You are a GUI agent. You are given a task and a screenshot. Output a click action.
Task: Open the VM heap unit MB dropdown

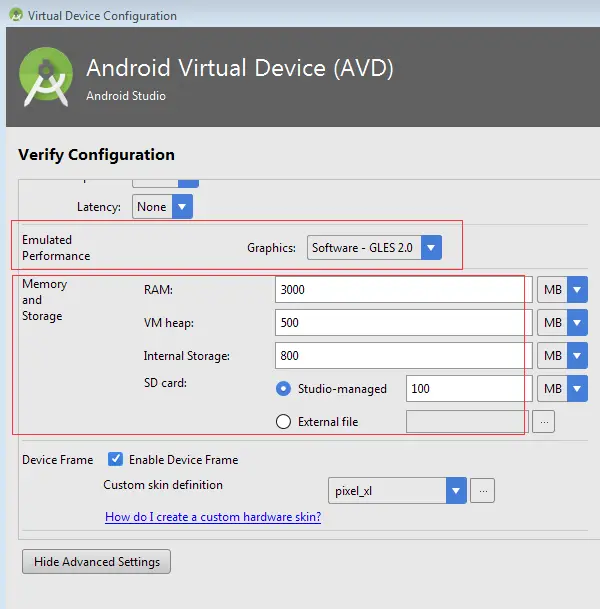[x=562, y=322]
